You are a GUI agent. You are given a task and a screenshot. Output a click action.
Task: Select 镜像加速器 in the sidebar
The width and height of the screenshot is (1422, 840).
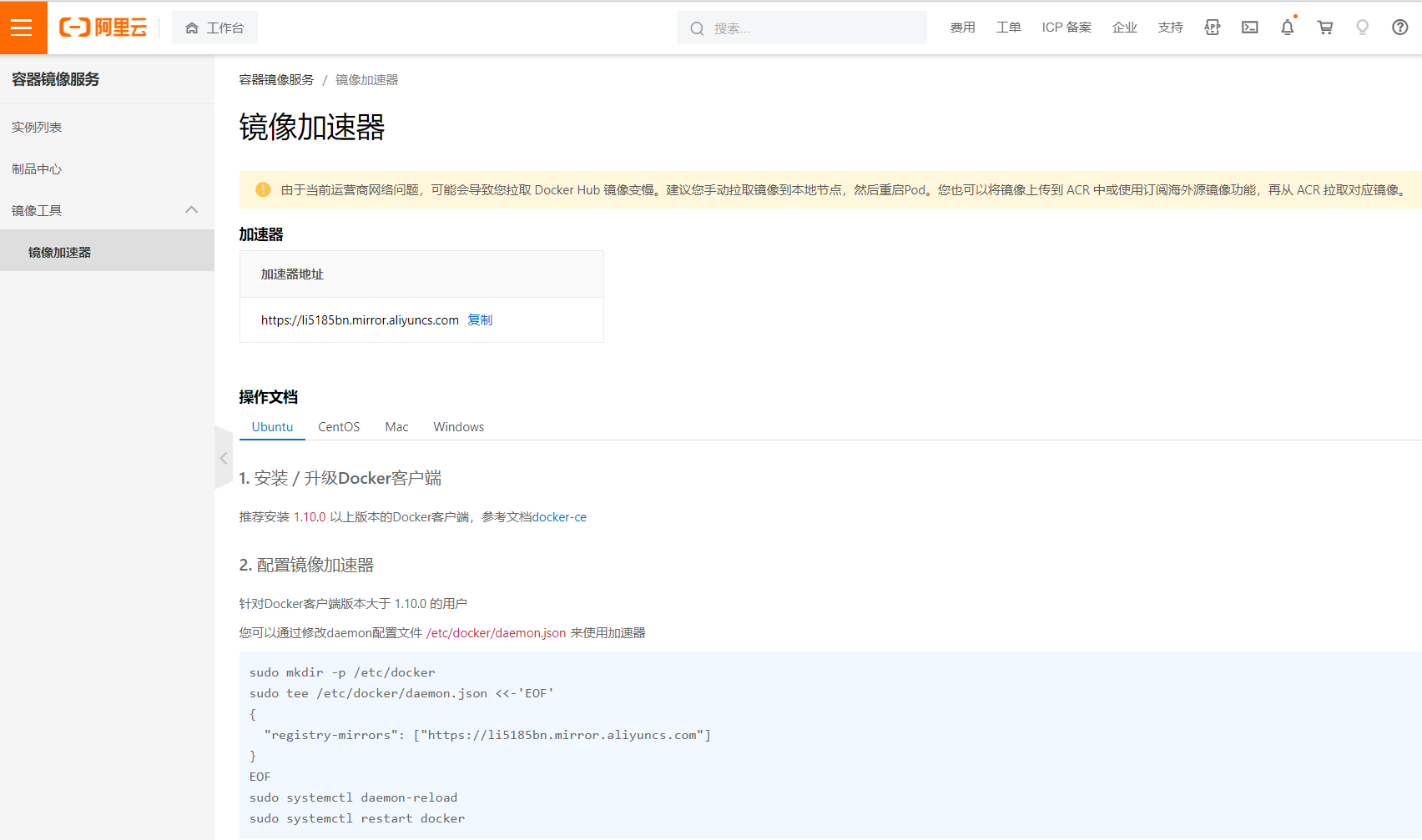tap(107, 252)
